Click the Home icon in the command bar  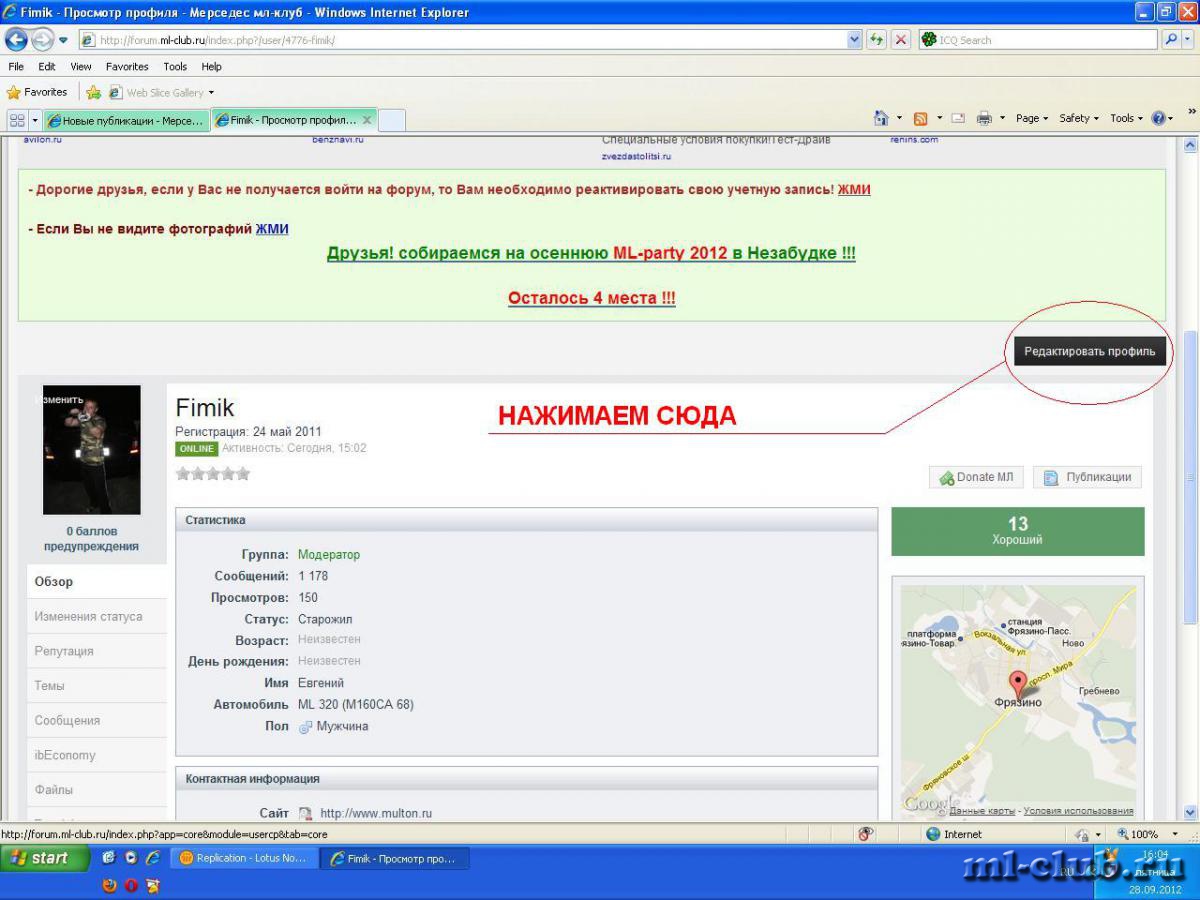coord(881,118)
